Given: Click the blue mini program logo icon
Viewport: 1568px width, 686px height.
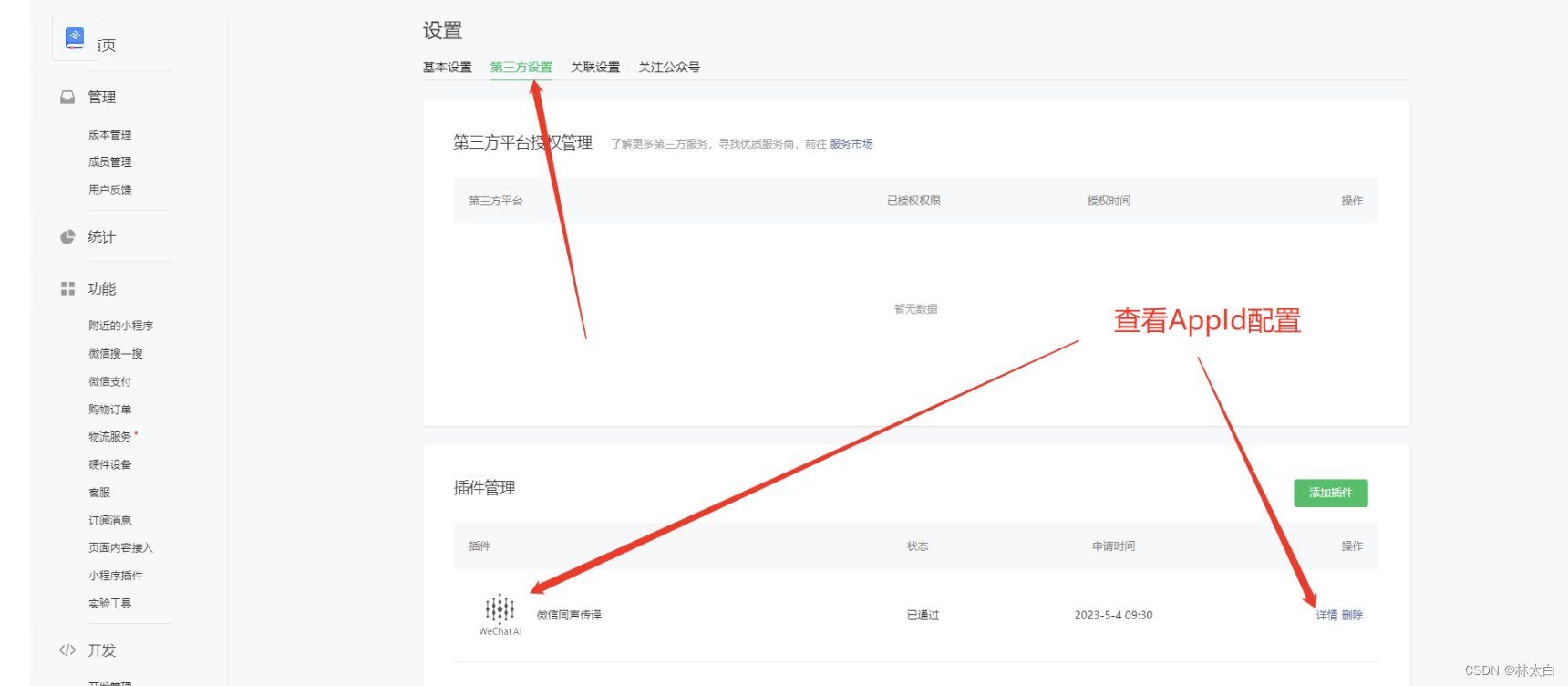Looking at the screenshot, I should tap(75, 38).
